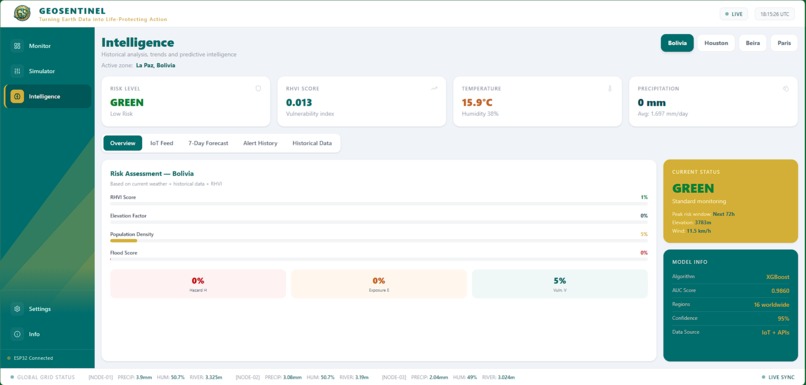Click the Humidity 38% text
Image resolution: width=806 pixels, height=385 pixels.
480,114
